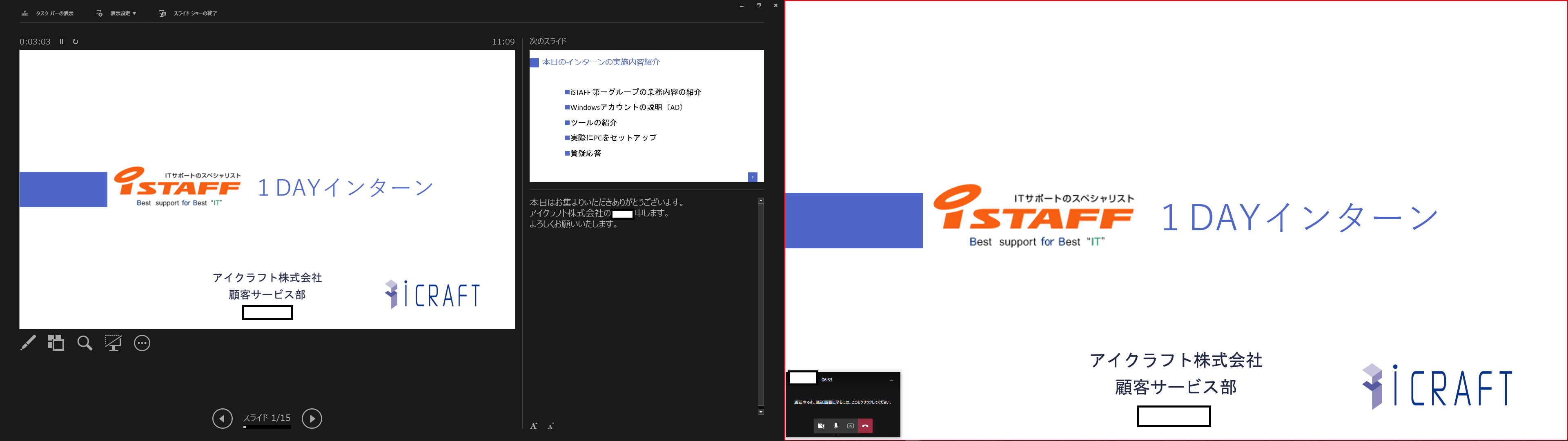Click the elapsed timer 0:03:03
Image resolution: width=1568 pixels, height=441 pixels.
(x=35, y=41)
